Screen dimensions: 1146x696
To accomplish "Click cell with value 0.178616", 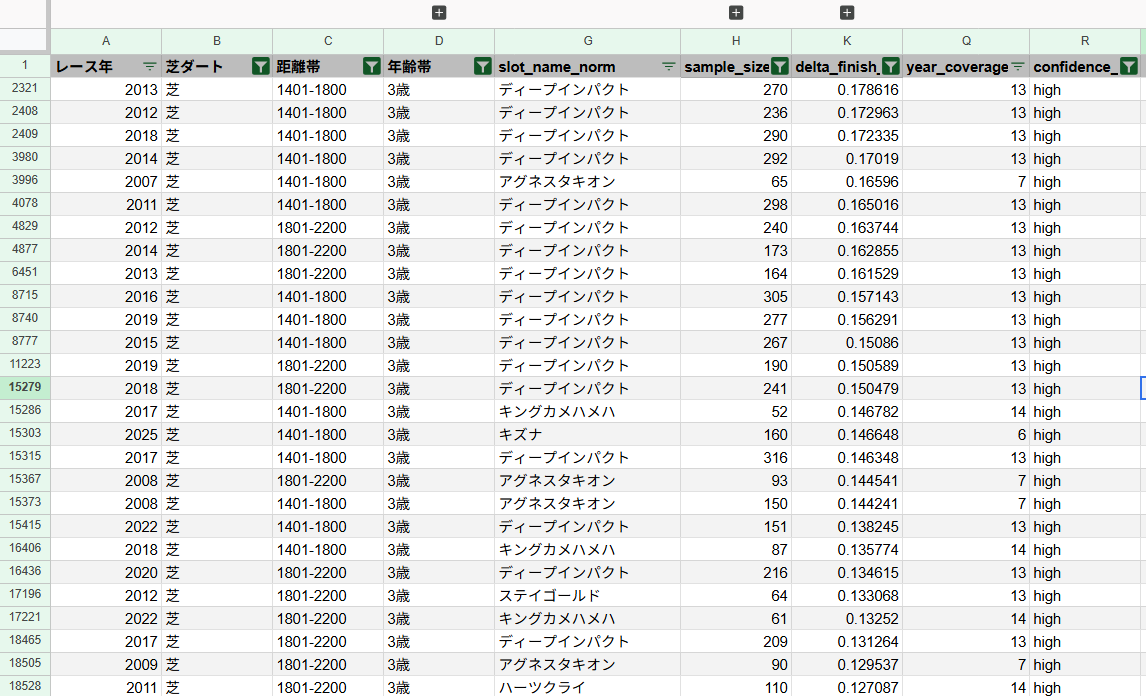I will tap(847, 89).
